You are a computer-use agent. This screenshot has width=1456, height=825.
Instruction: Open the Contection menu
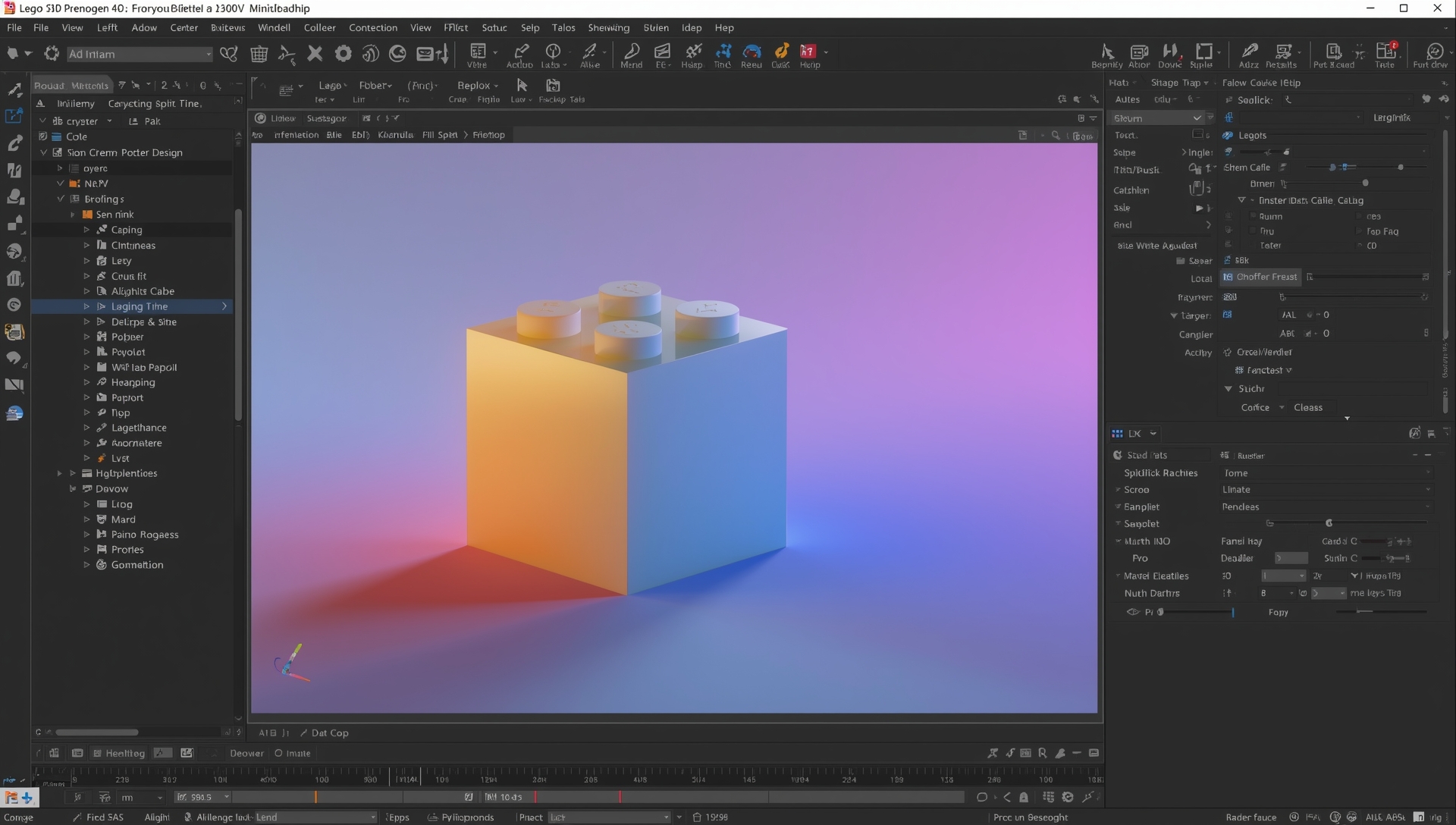click(x=372, y=27)
